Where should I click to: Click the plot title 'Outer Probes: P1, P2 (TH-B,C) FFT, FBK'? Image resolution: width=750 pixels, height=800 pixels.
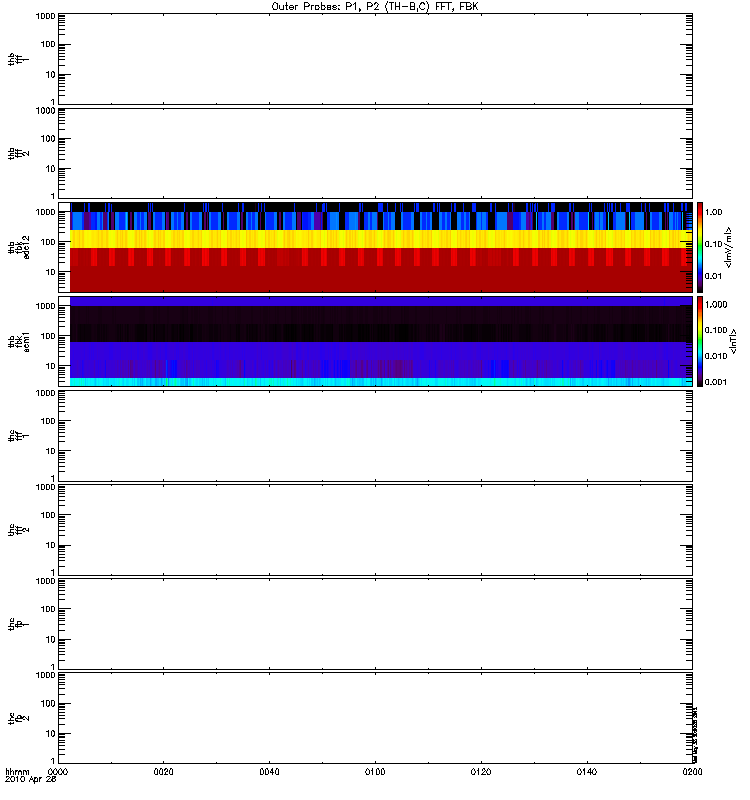point(375,7)
